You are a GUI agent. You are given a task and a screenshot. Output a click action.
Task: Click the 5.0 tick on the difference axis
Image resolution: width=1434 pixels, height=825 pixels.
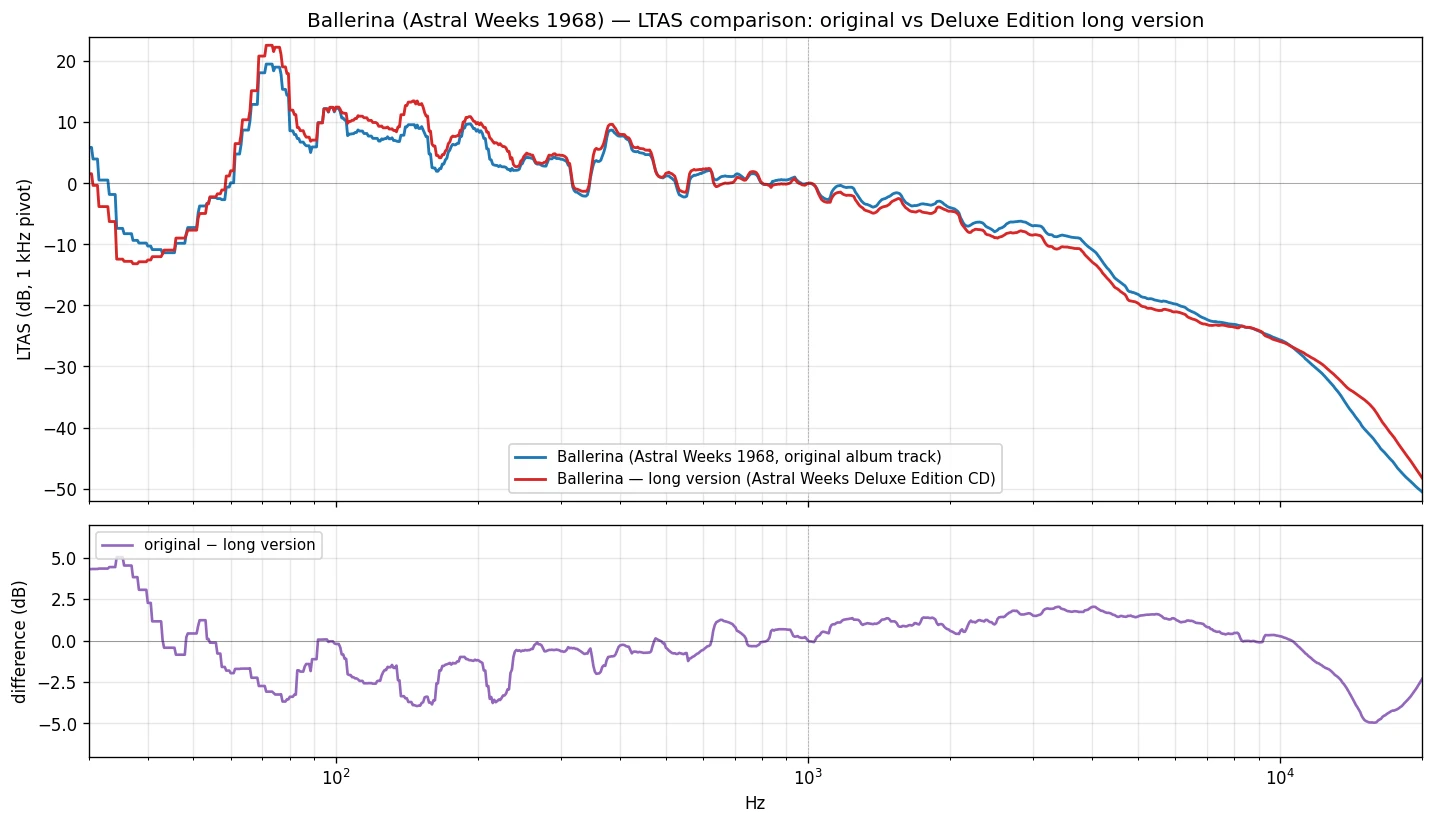click(67, 558)
